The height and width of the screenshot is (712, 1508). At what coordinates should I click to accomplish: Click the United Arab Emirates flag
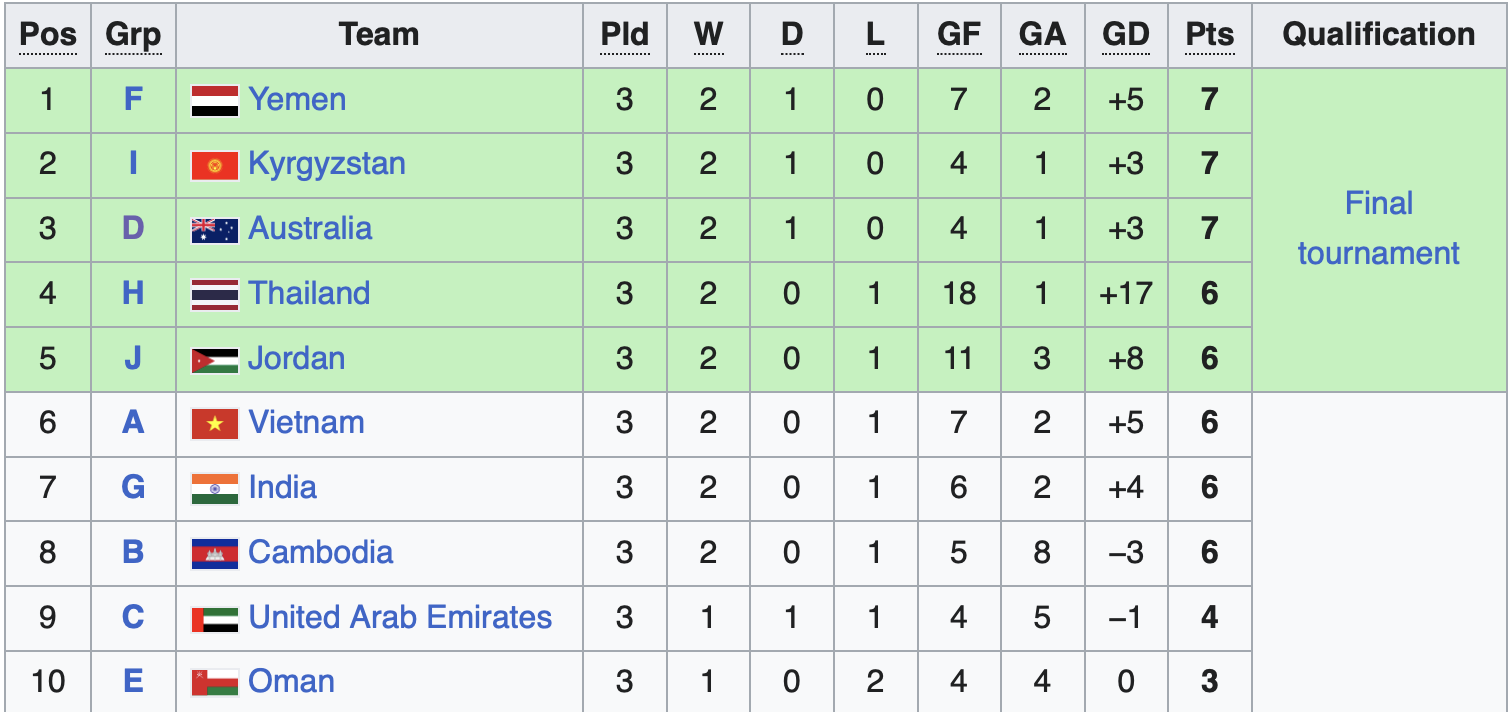pyautogui.click(x=214, y=619)
